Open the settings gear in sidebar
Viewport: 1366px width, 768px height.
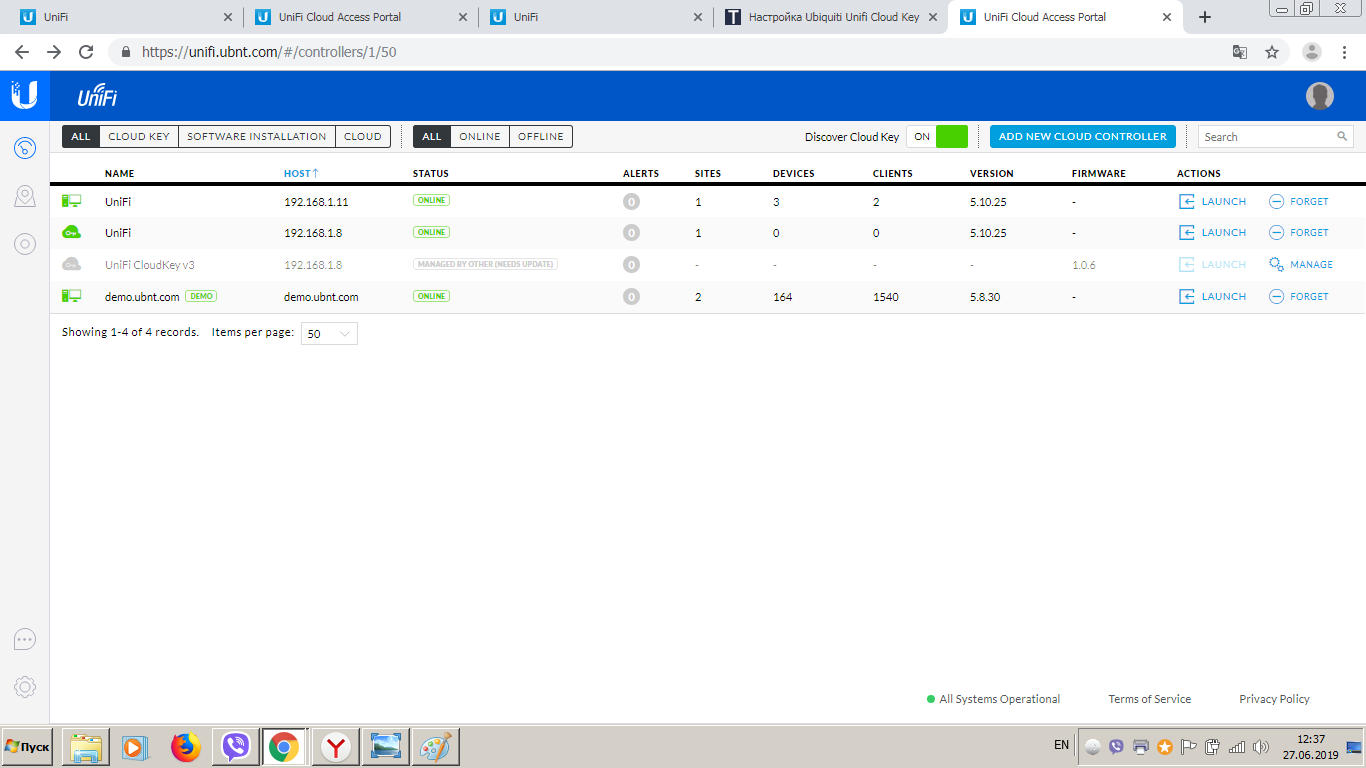[25, 687]
